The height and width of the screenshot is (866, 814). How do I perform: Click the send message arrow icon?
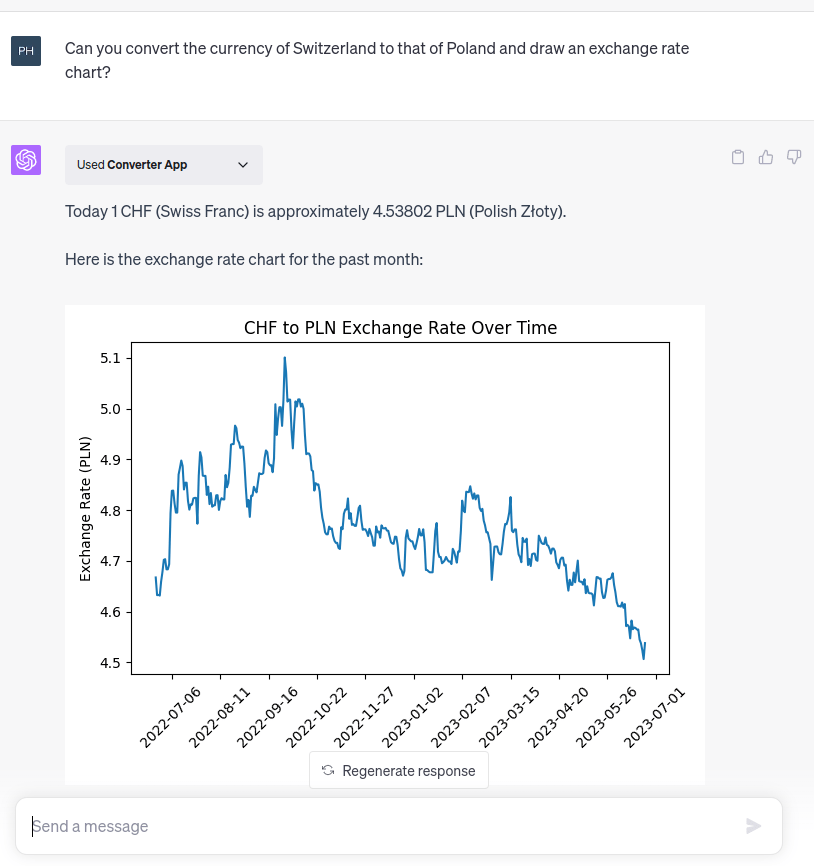(753, 826)
